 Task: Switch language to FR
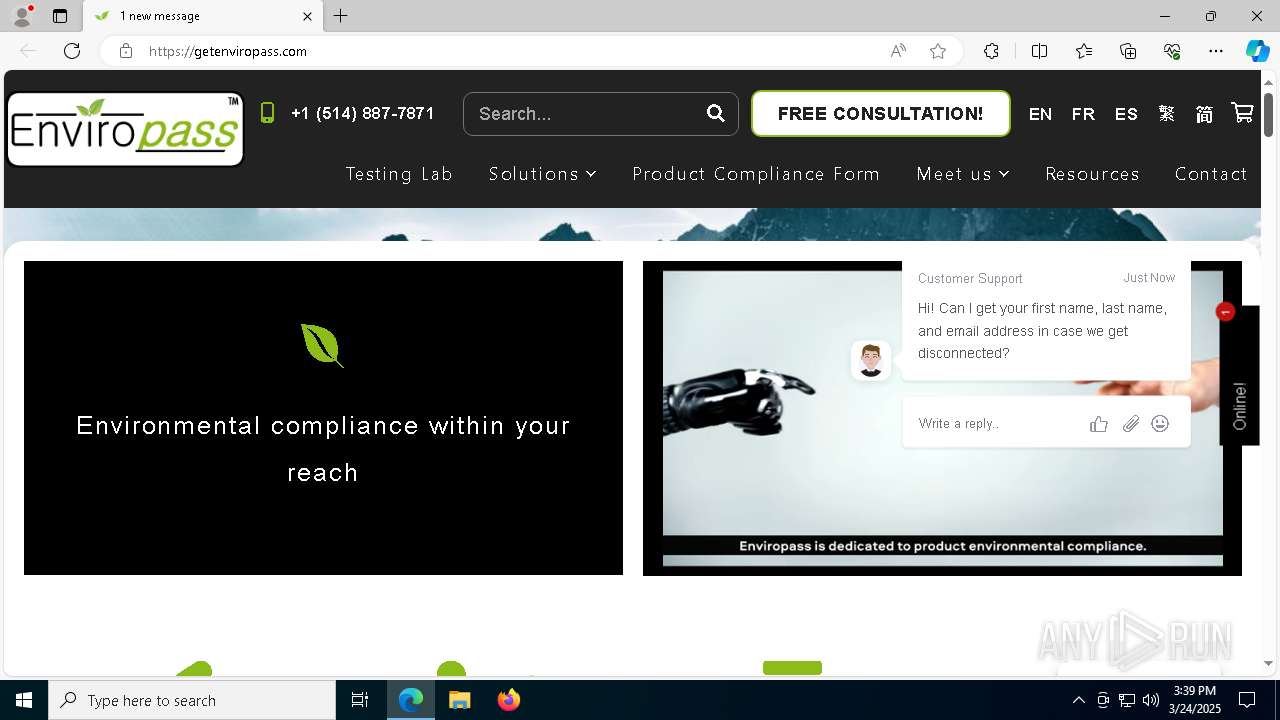(1083, 114)
